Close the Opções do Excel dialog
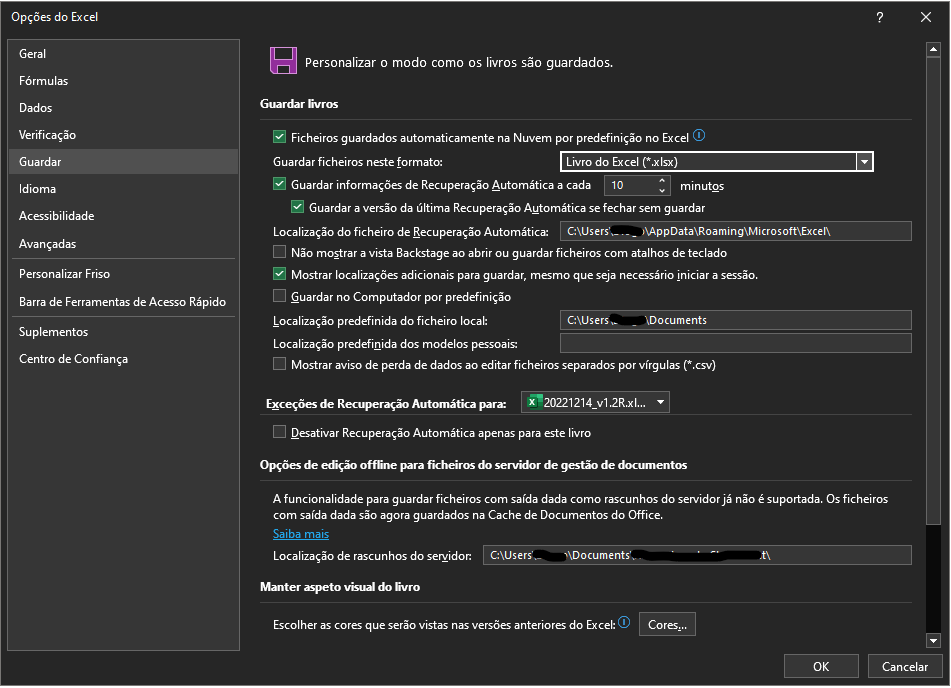The image size is (951, 688). tap(926, 17)
